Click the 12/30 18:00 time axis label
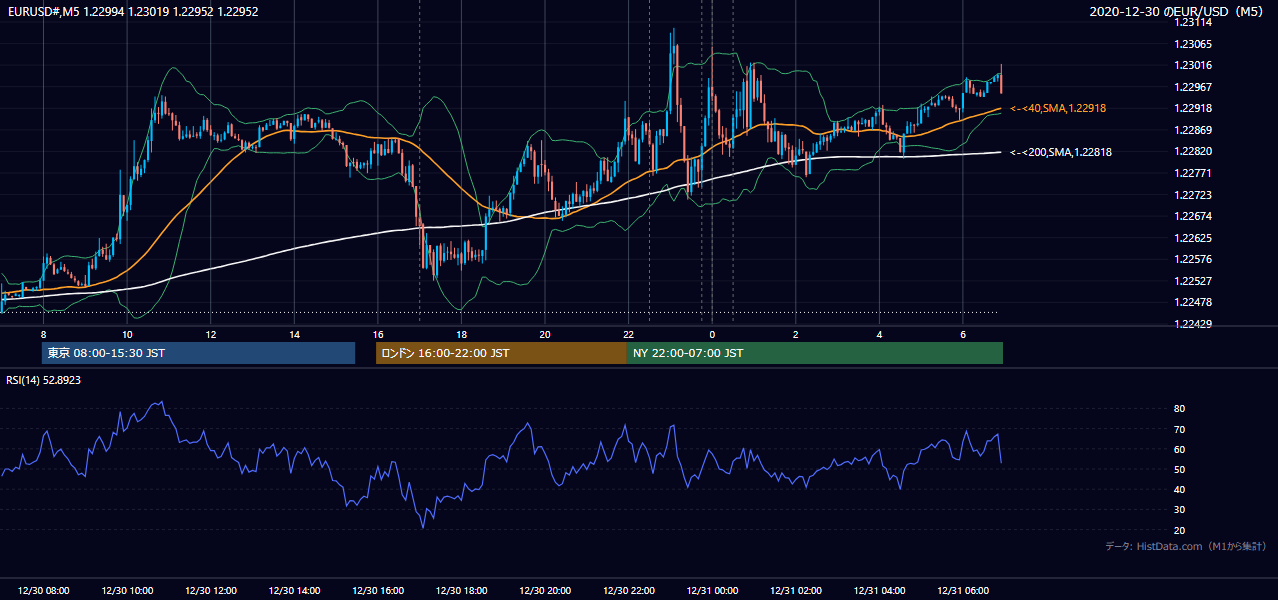 coord(461,591)
